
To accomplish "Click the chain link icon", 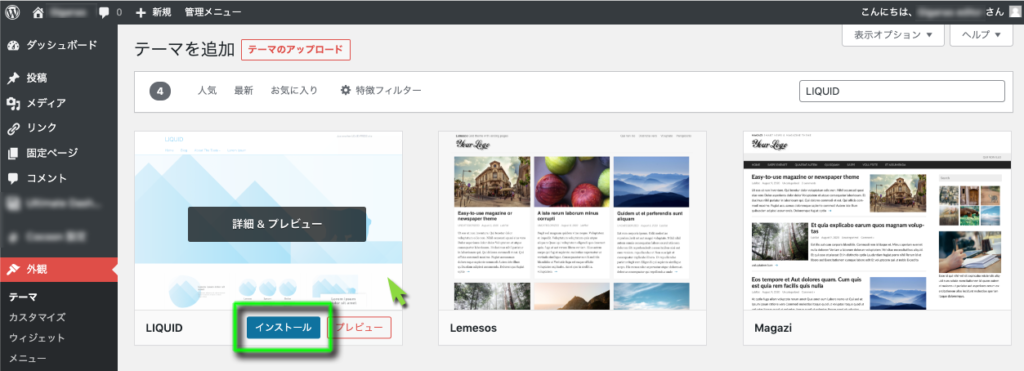I will pyautogui.click(x=13, y=128).
